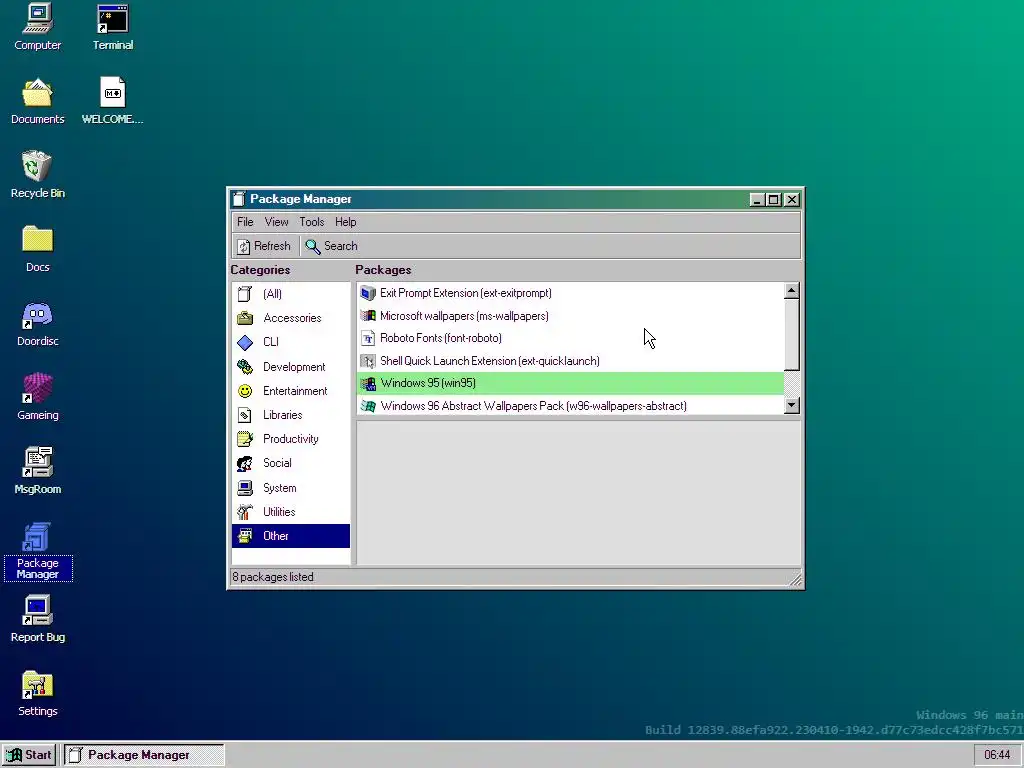
Task: Select the Entertainment category
Action: [x=291, y=391]
